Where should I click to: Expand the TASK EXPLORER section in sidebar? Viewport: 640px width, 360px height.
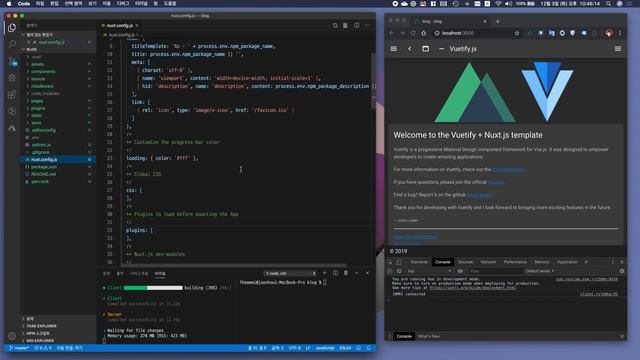(41, 326)
